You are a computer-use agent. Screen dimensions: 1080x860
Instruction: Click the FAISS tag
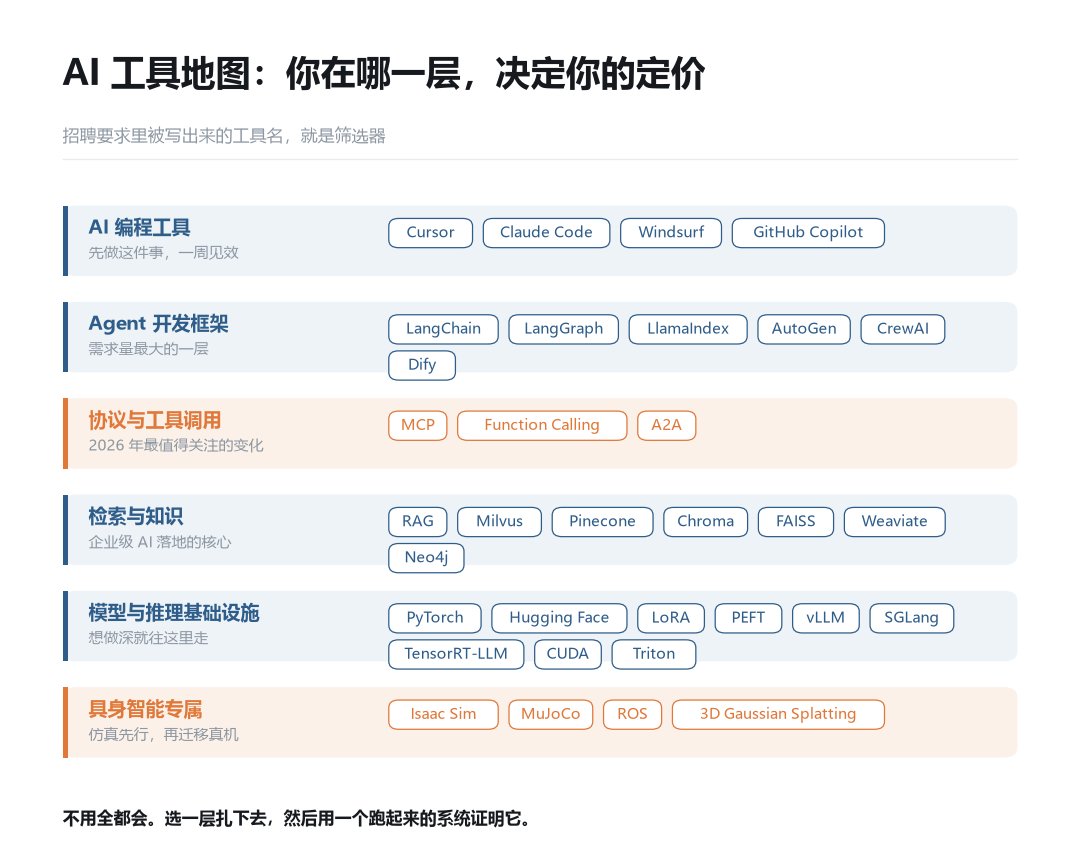pos(796,522)
